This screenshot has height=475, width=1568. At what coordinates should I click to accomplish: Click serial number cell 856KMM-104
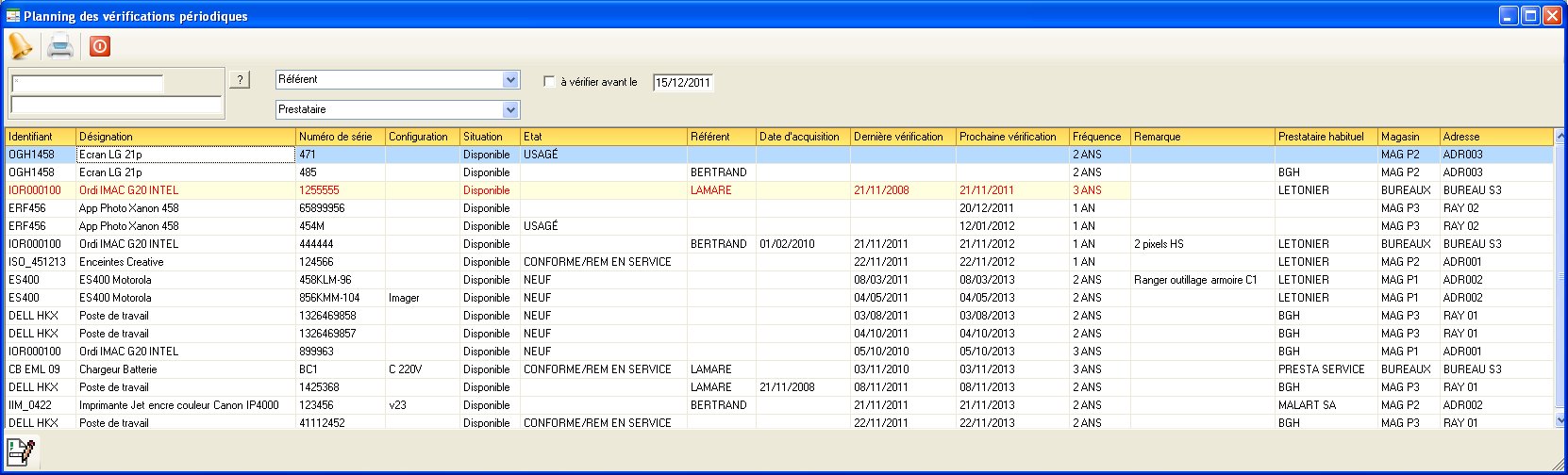[341, 298]
